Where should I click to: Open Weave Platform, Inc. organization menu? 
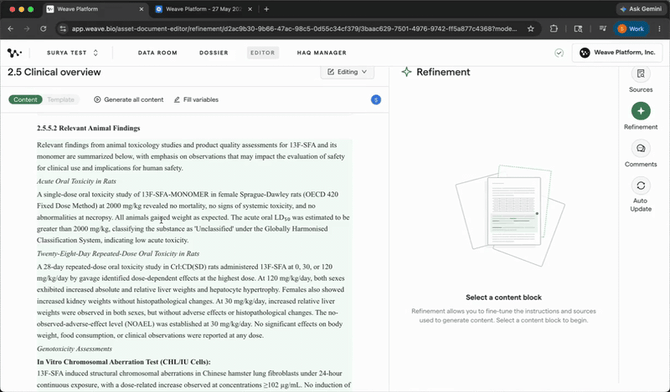click(617, 53)
